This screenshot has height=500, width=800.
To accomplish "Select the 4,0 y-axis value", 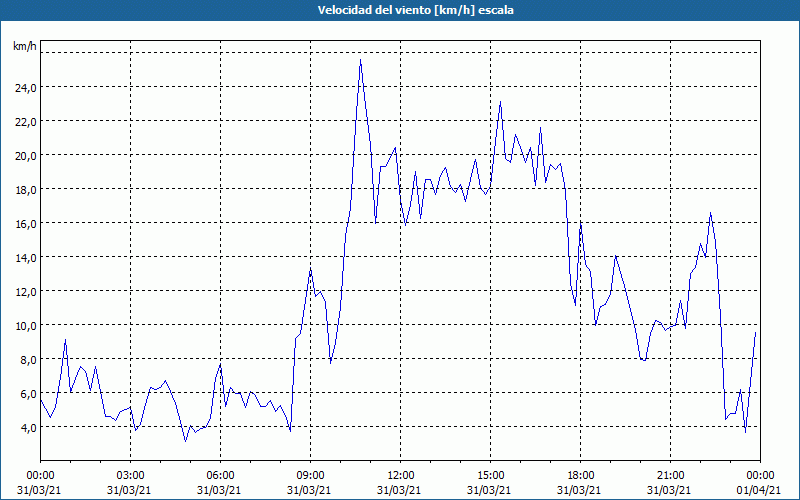I will pos(29,427).
